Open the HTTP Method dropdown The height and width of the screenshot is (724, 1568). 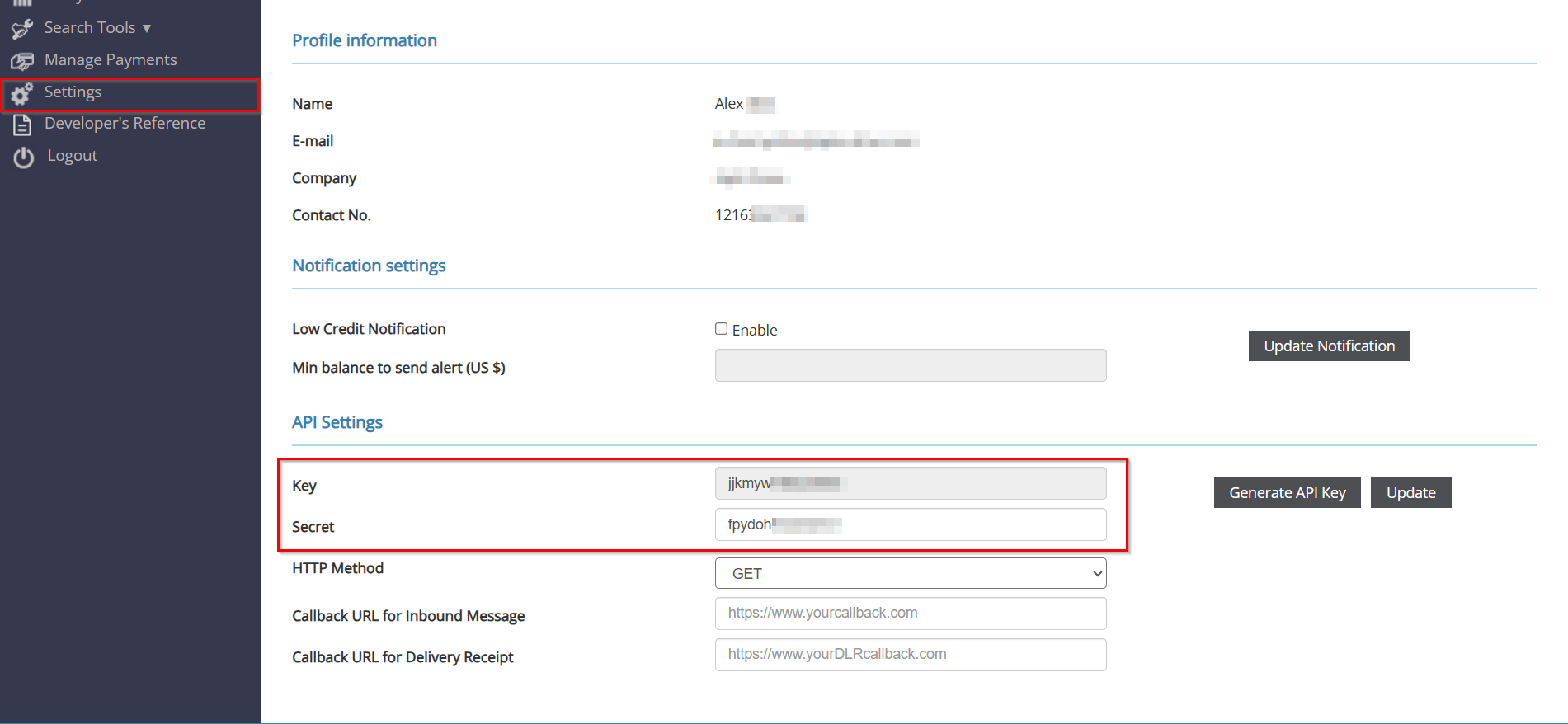point(910,573)
